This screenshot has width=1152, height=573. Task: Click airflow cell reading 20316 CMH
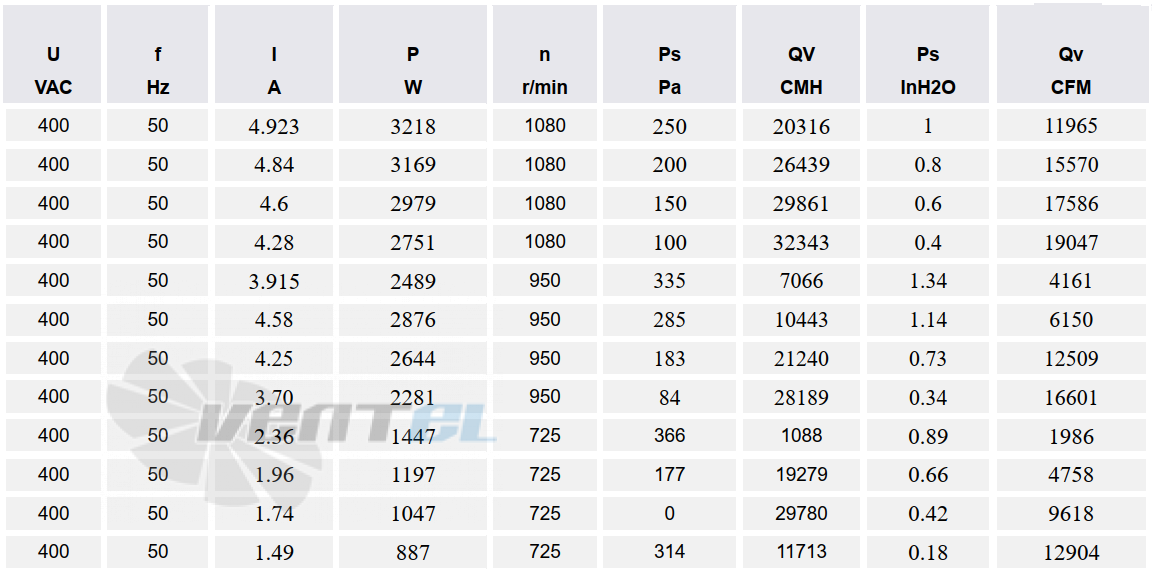802,126
